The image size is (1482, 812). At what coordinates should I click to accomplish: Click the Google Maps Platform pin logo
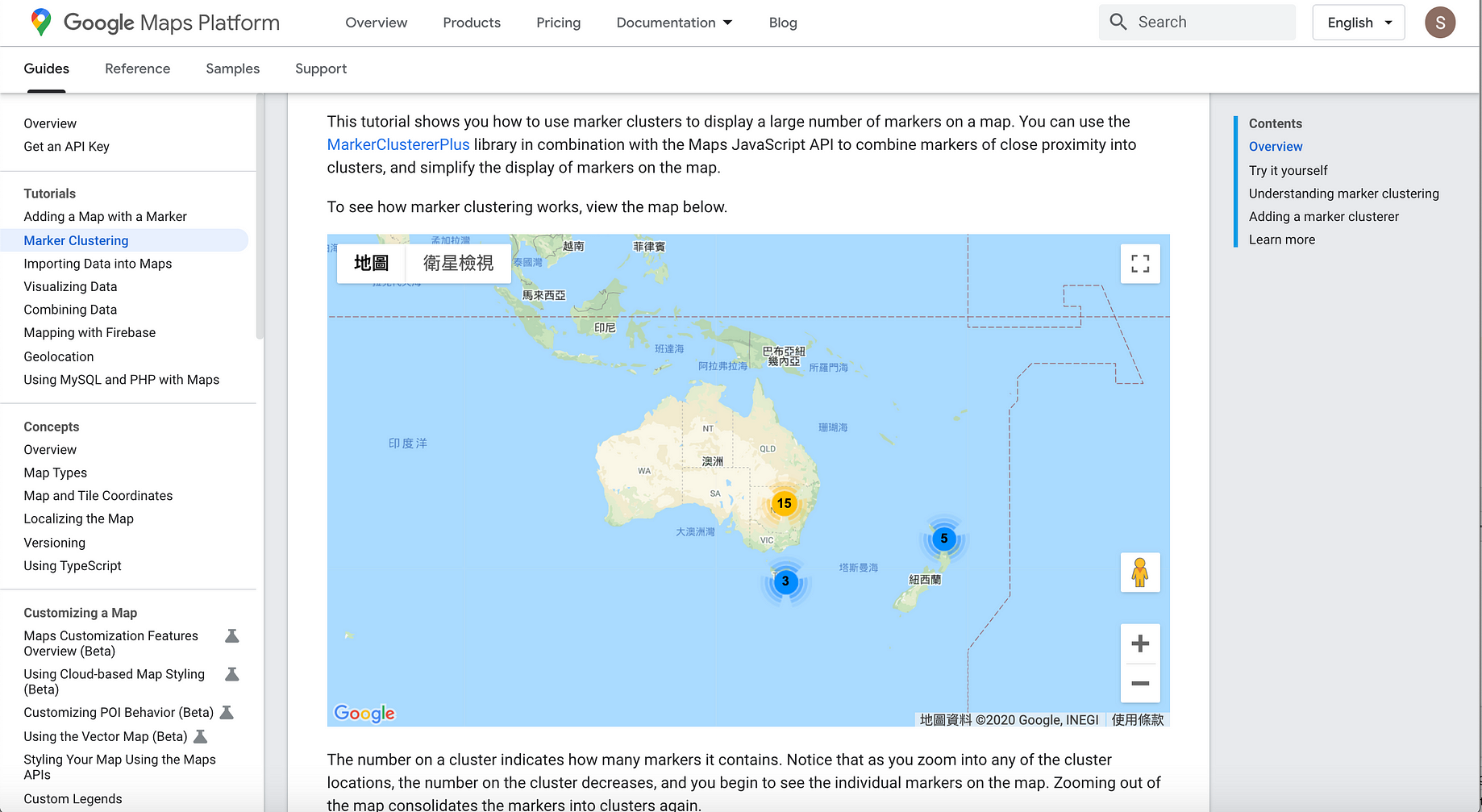click(x=40, y=23)
